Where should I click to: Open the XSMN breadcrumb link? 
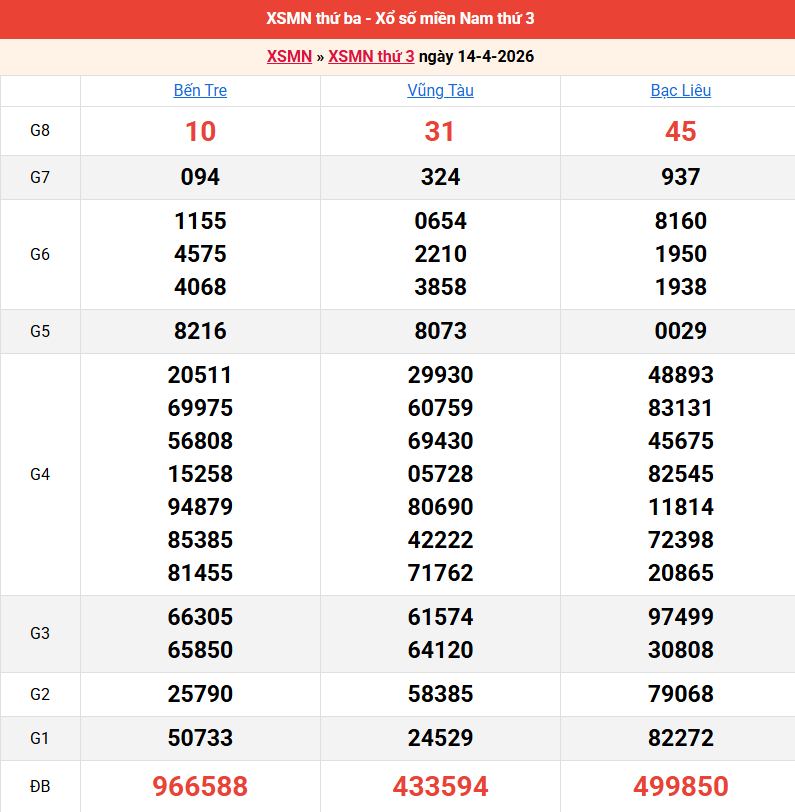(x=289, y=56)
